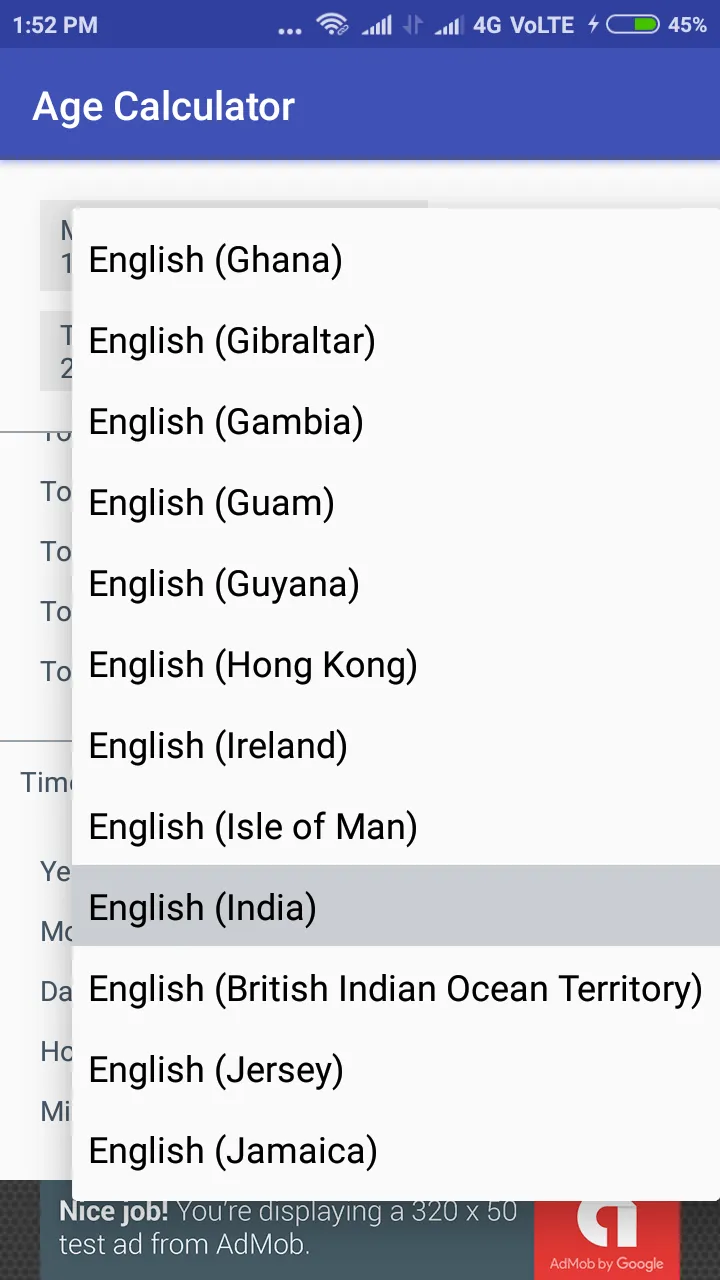
Task: Tap the three-dots status bar icon
Action: (x=290, y=30)
